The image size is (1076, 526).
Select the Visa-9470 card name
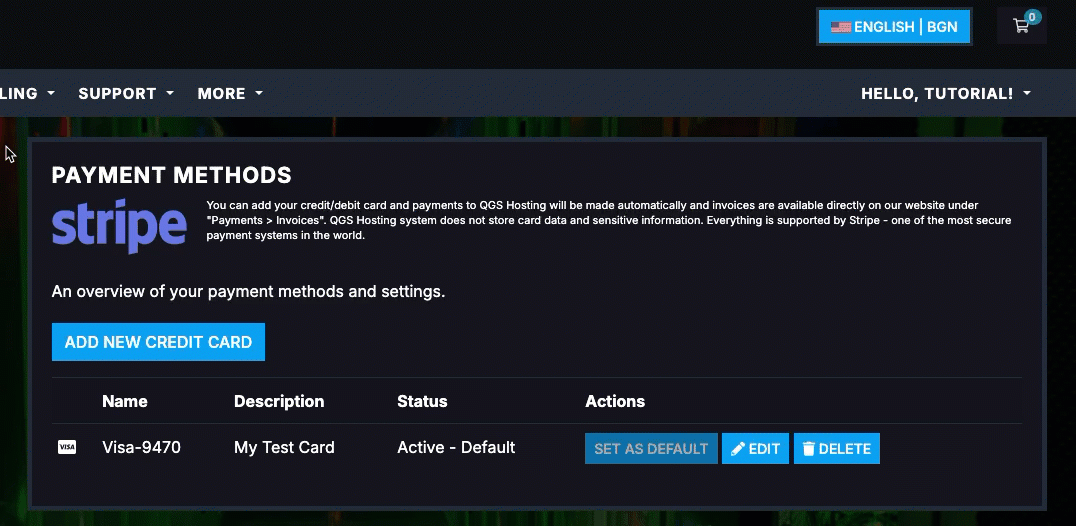[141, 447]
